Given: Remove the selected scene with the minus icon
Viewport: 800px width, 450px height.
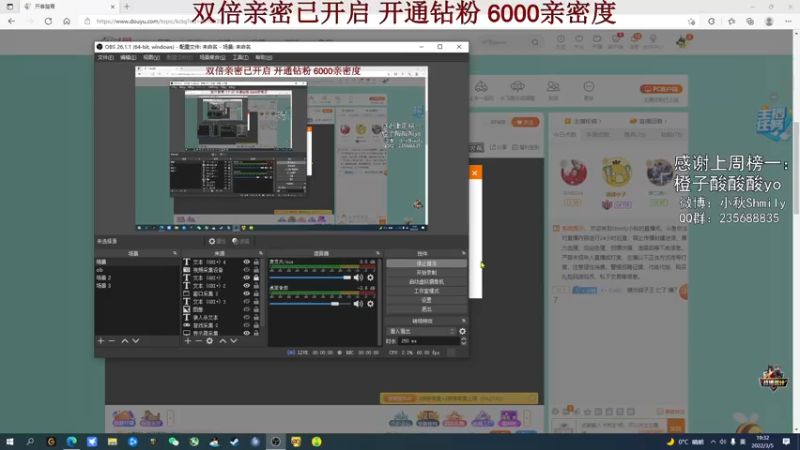Looking at the screenshot, I should click(112, 341).
